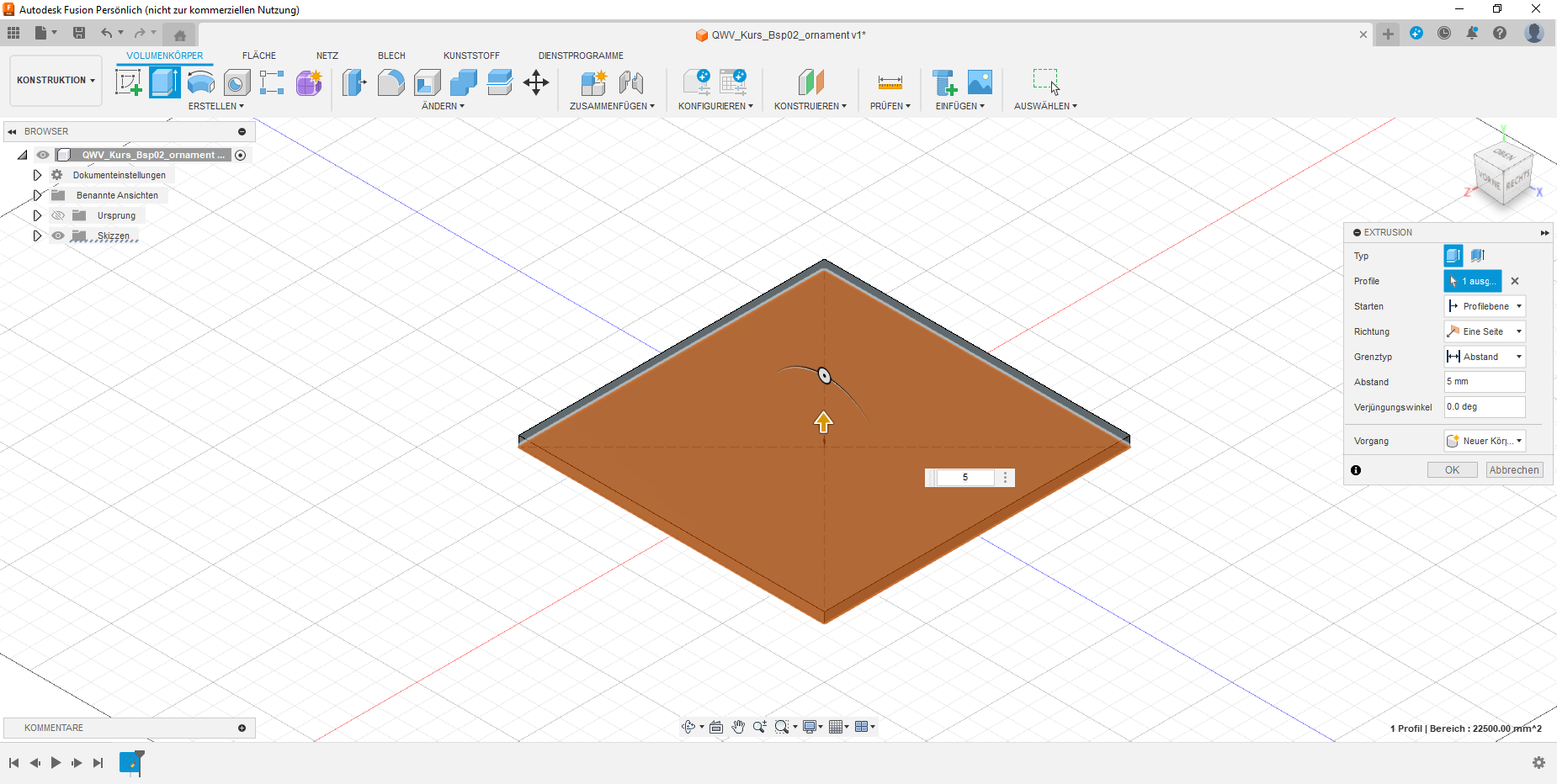Screen dimensions: 1557x784
Task: Click Abbrechen to cancel extrusion
Action: coord(1513,470)
